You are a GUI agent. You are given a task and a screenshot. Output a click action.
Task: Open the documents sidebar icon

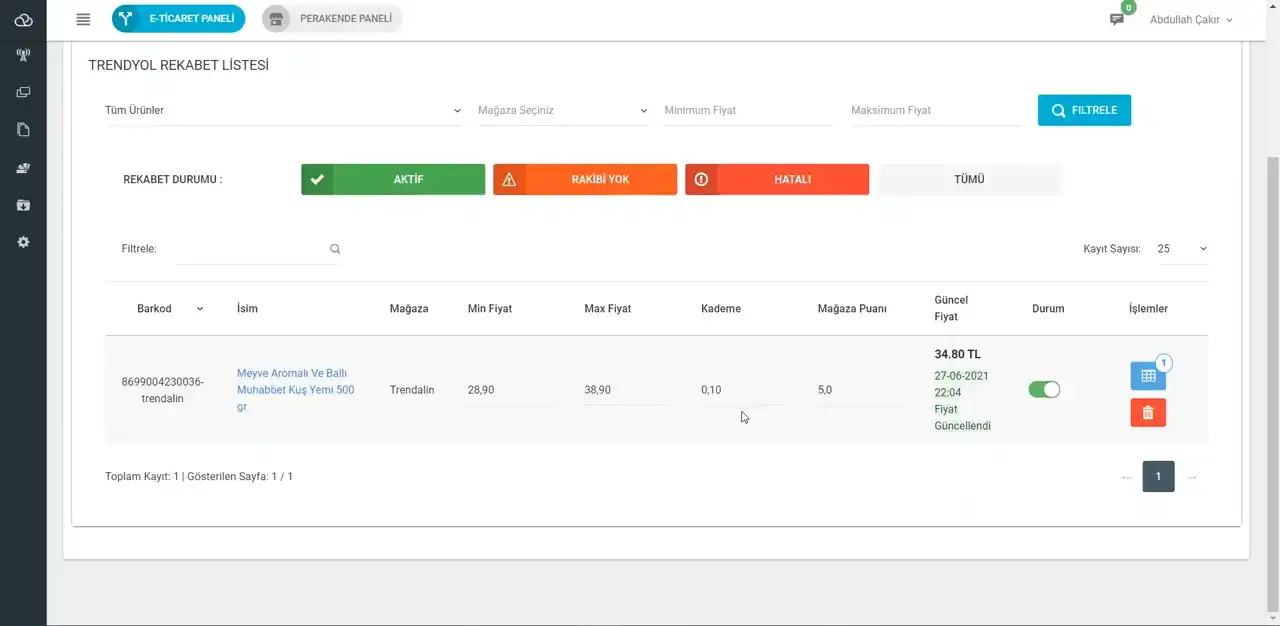23,130
